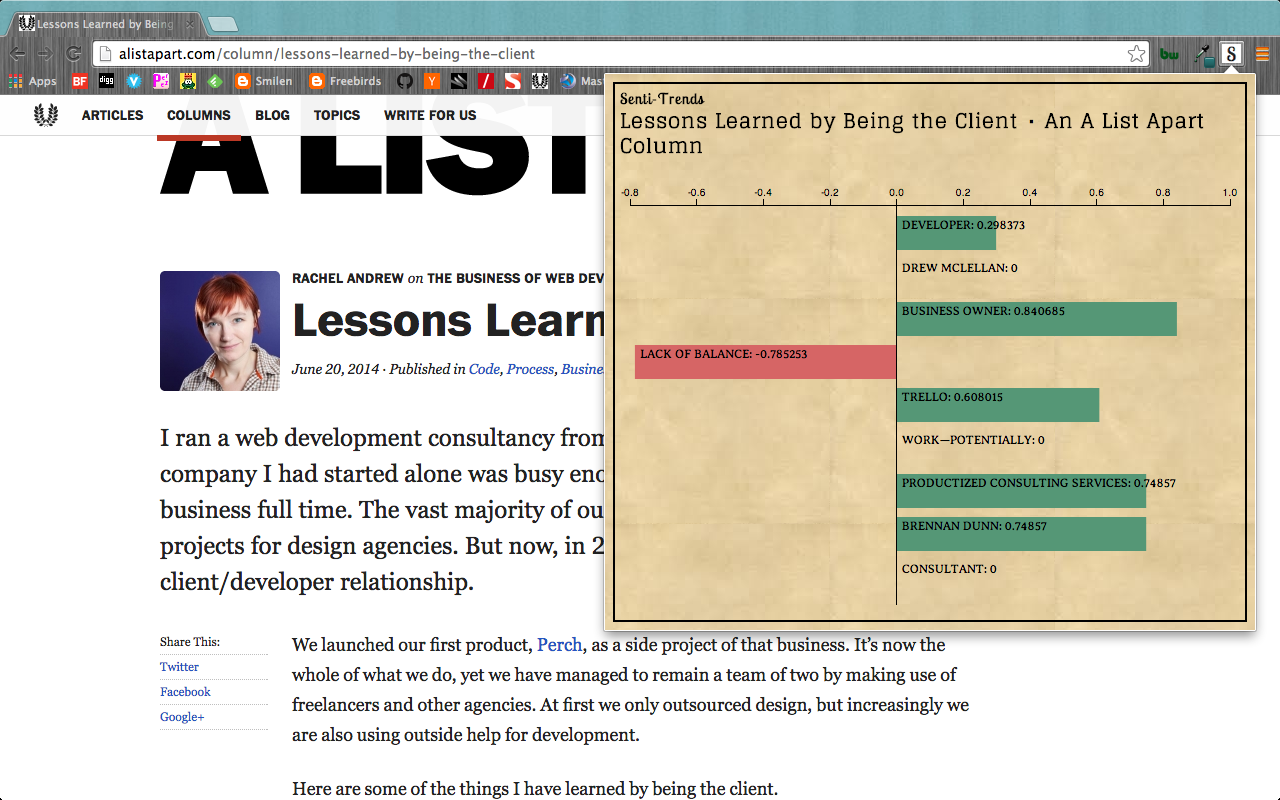Image resolution: width=1280 pixels, height=800 pixels.
Task: Open the red S bookmark icon
Action: click(x=513, y=81)
